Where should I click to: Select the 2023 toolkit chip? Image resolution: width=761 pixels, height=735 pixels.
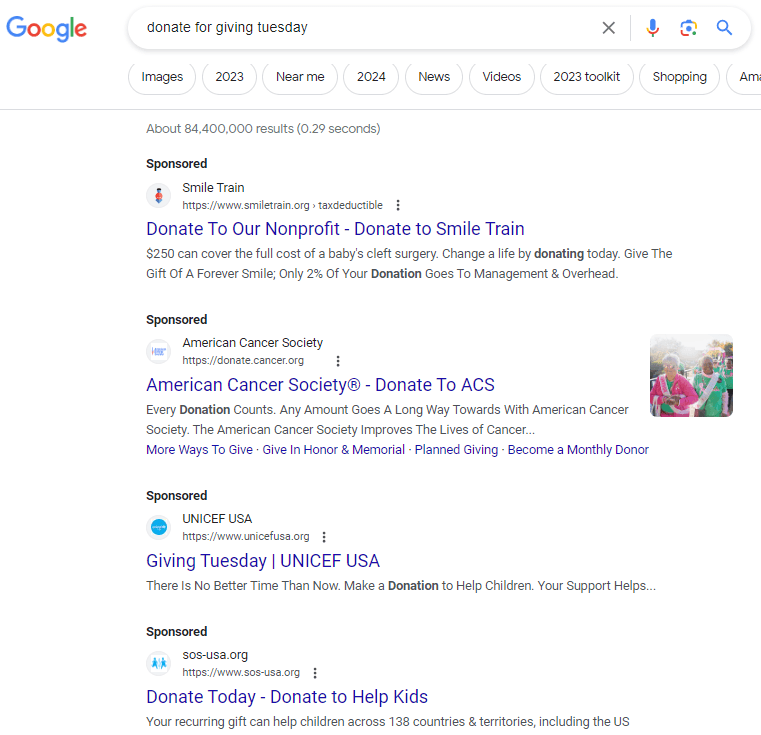[x=586, y=77]
